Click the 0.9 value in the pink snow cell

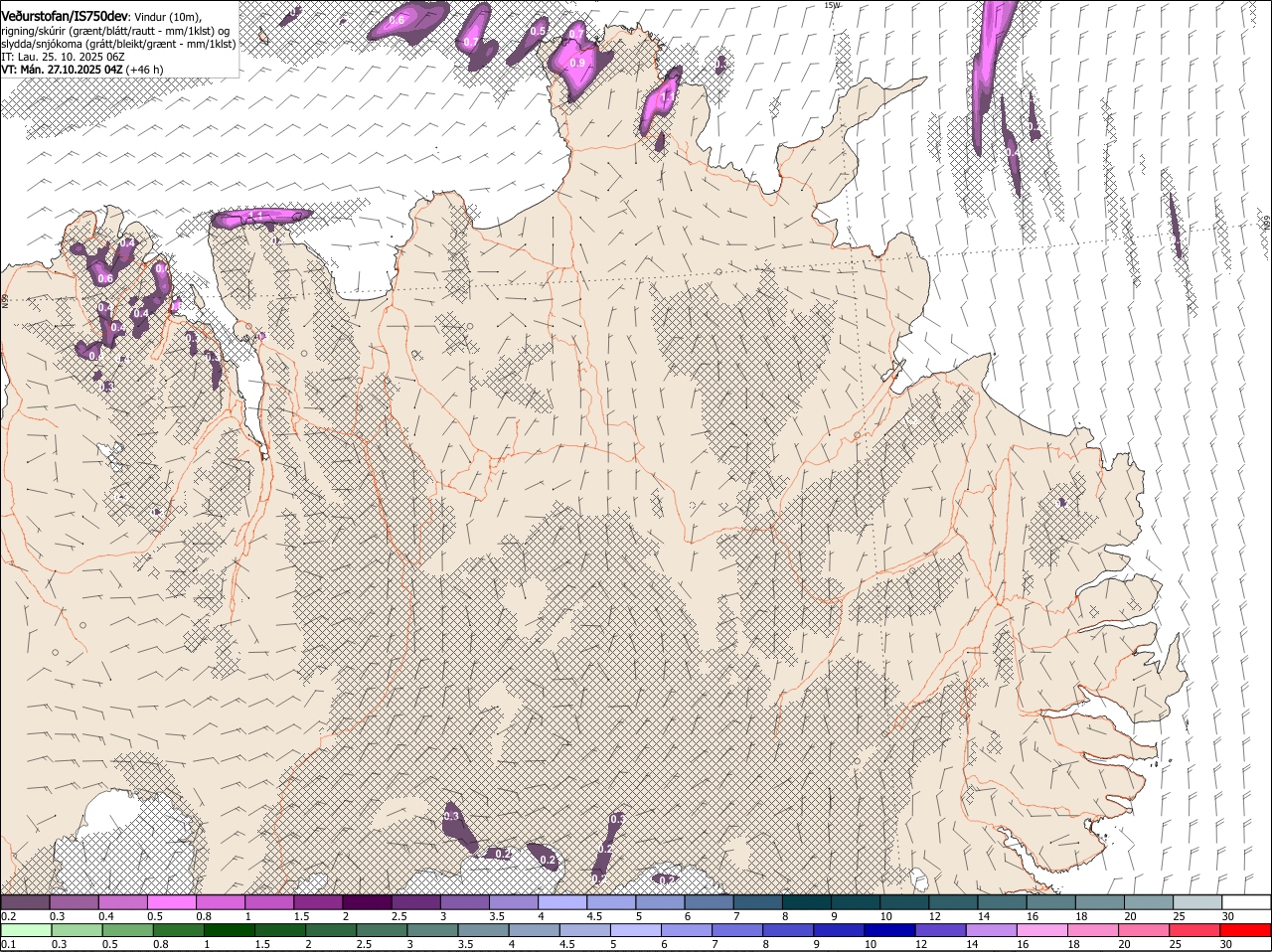pyautogui.click(x=576, y=64)
